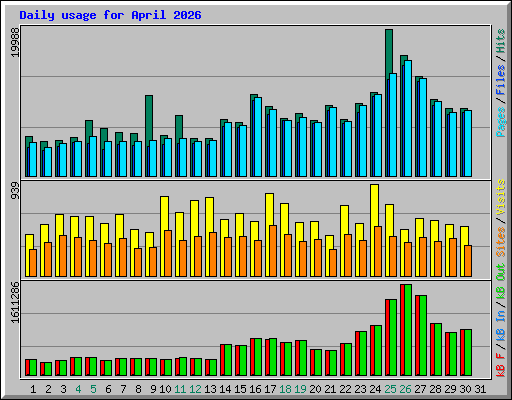This screenshot has height=400, width=512.
Task: Click the 1611286 kB axis label
Action: (x=15, y=303)
